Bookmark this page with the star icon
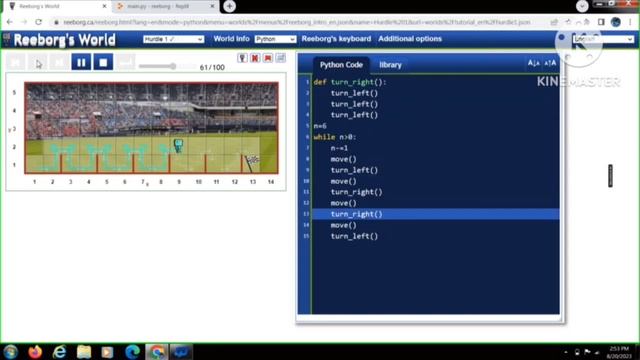The width and height of the screenshot is (640, 360). click(568, 22)
